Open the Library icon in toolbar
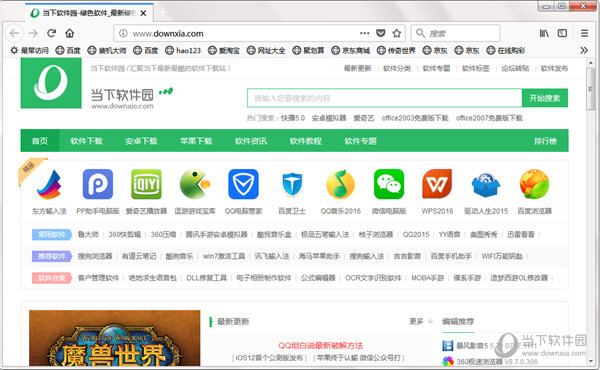Image resolution: width=600 pixels, height=370 pixels. (544, 33)
